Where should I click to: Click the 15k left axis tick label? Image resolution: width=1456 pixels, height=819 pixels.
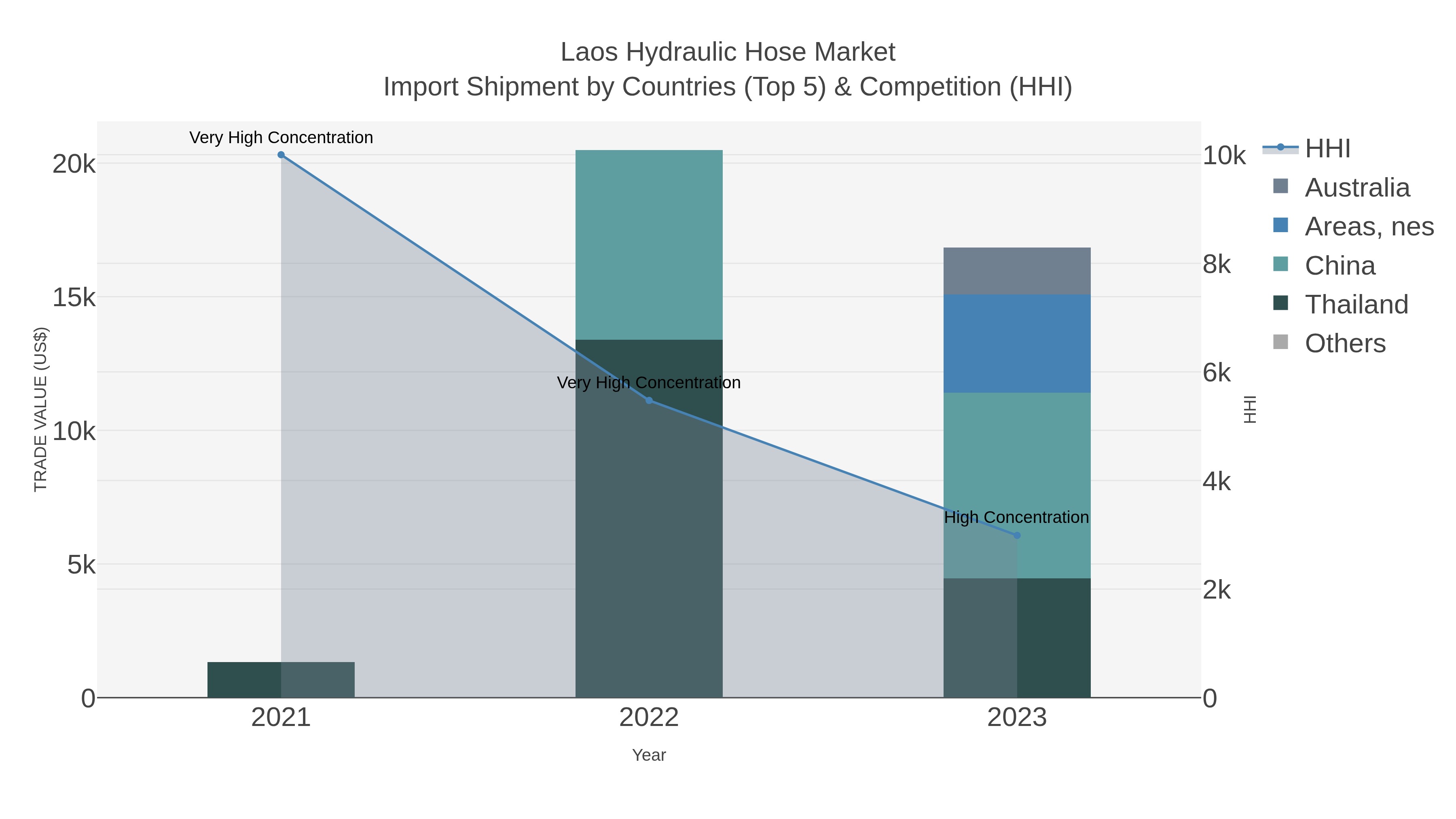(x=74, y=298)
